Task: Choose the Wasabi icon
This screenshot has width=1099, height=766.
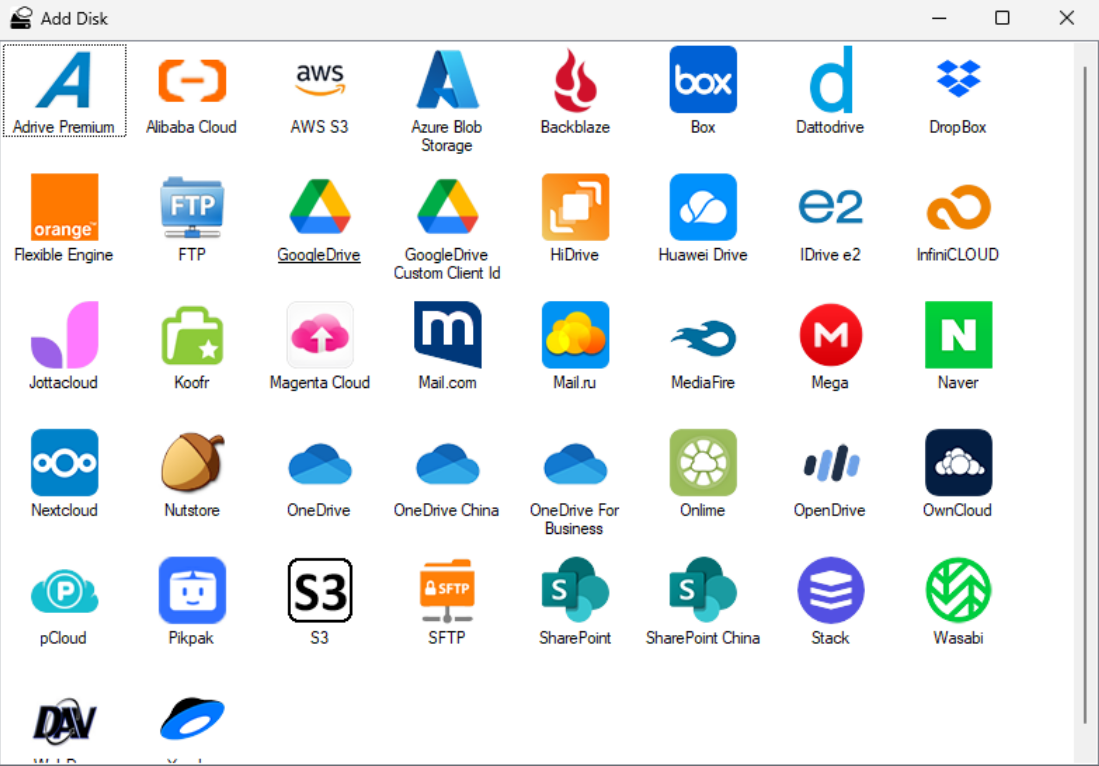Action: [958, 590]
